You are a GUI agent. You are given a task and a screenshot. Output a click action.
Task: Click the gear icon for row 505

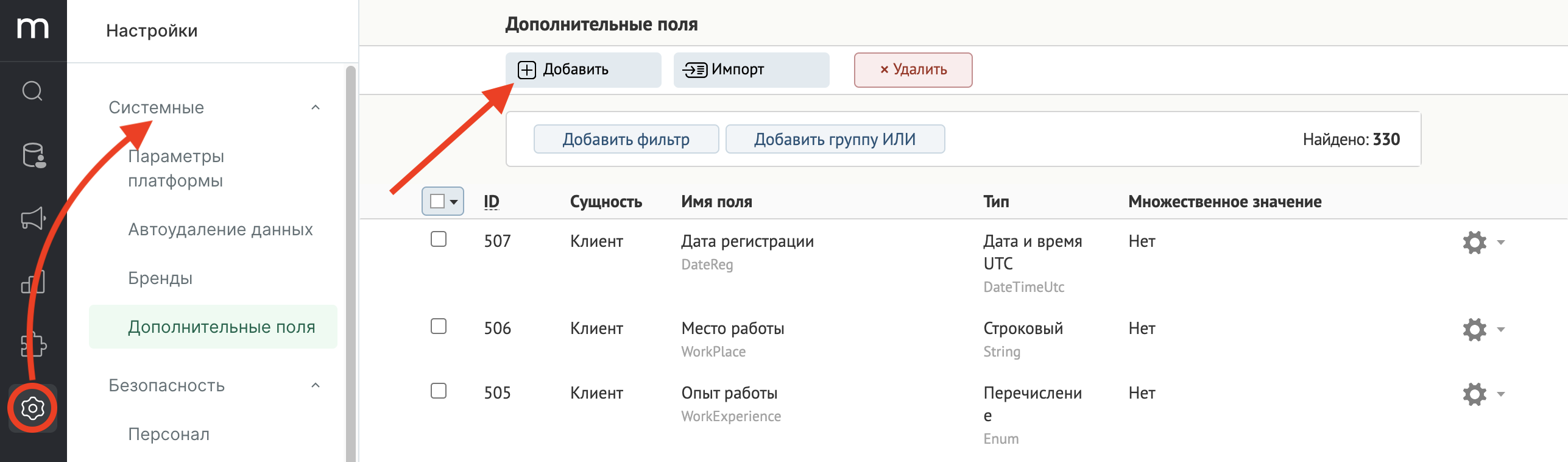[x=1475, y=394]
